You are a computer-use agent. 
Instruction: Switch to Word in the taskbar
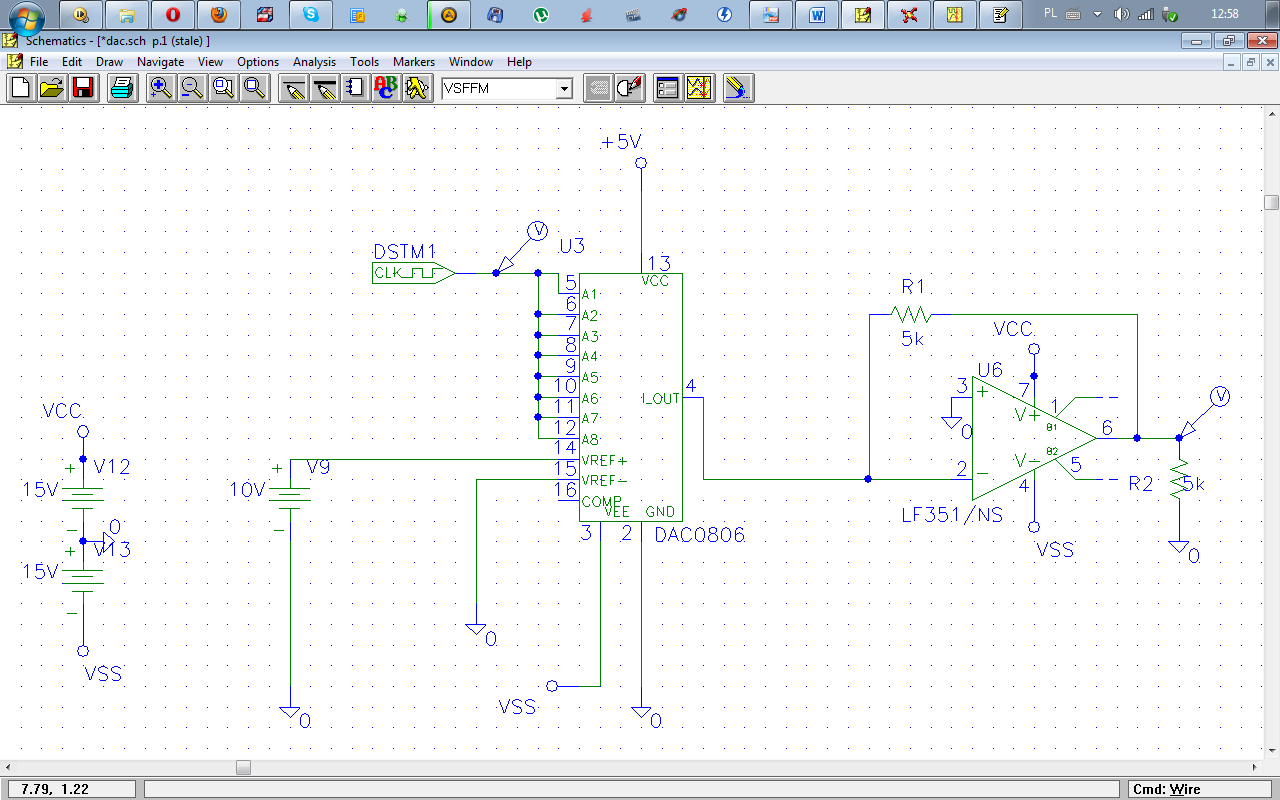point(817,15)
